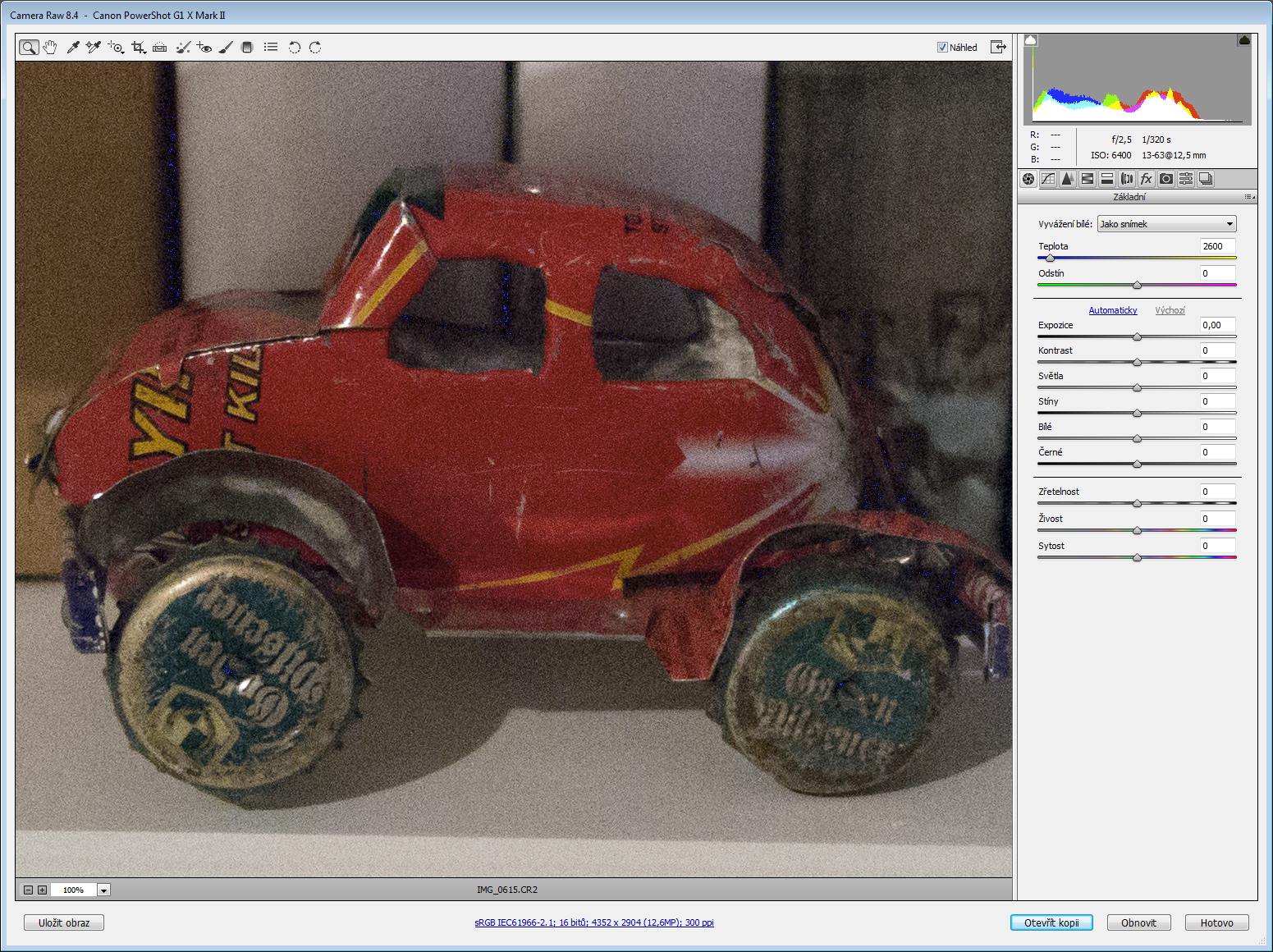Image resolution: width=1273 pixels, height=952 pixels.
Task: Select the Hand tool
Action: (x=50, y=48)
